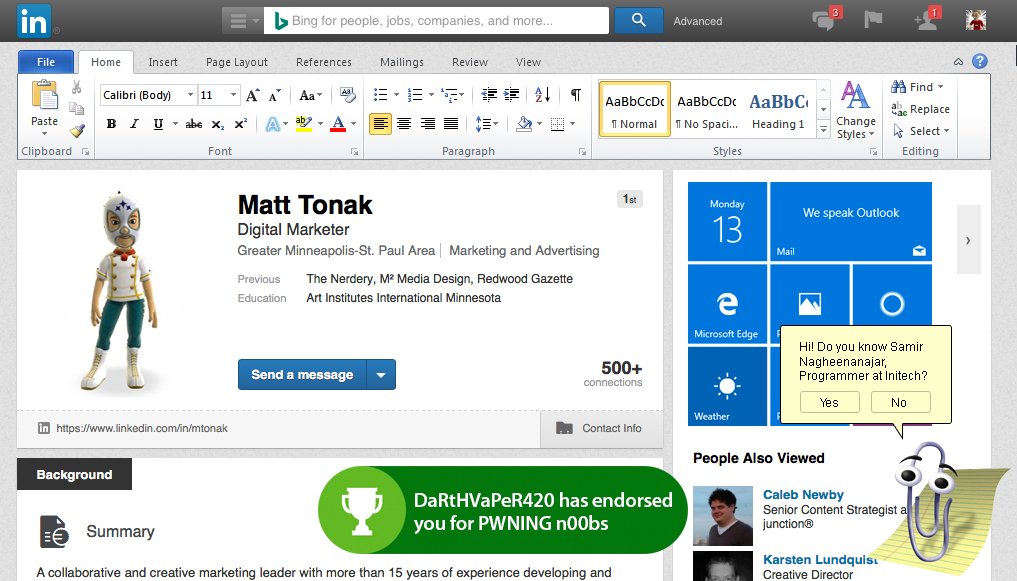
Task: Click the Decrease Indent icon
Action: (x=489, y=95)
